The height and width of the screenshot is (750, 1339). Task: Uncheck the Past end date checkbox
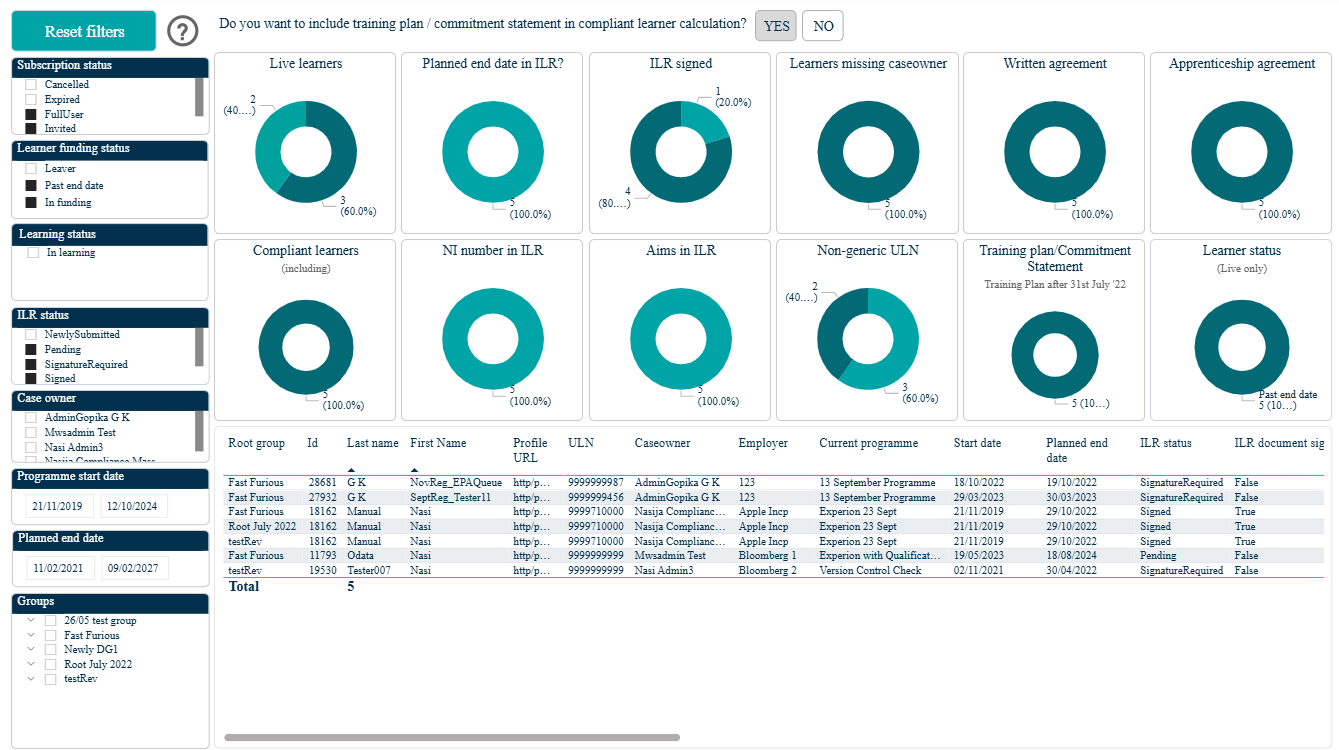click(31, 186)
